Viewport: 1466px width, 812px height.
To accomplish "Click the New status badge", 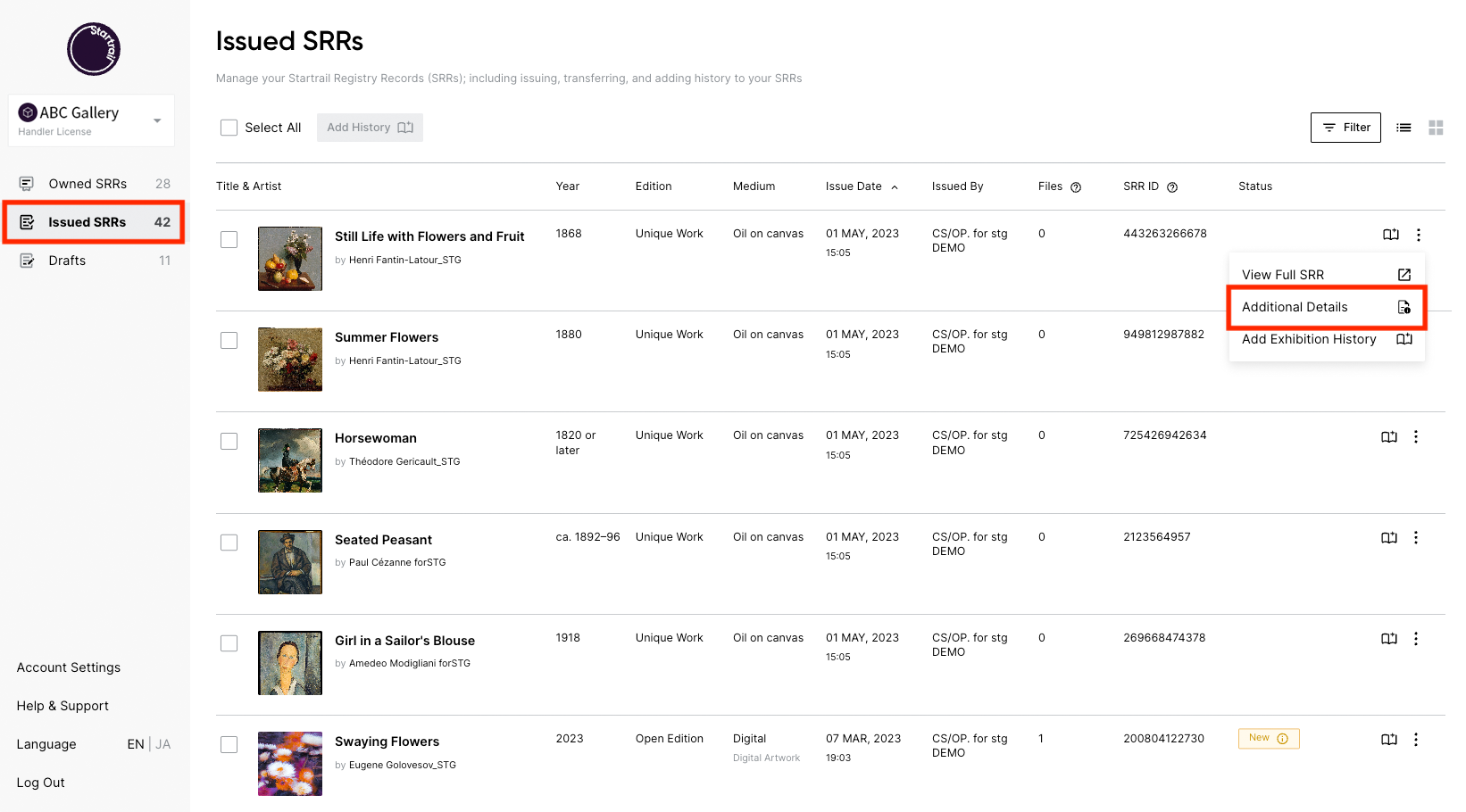I will tap(1269, 739).
